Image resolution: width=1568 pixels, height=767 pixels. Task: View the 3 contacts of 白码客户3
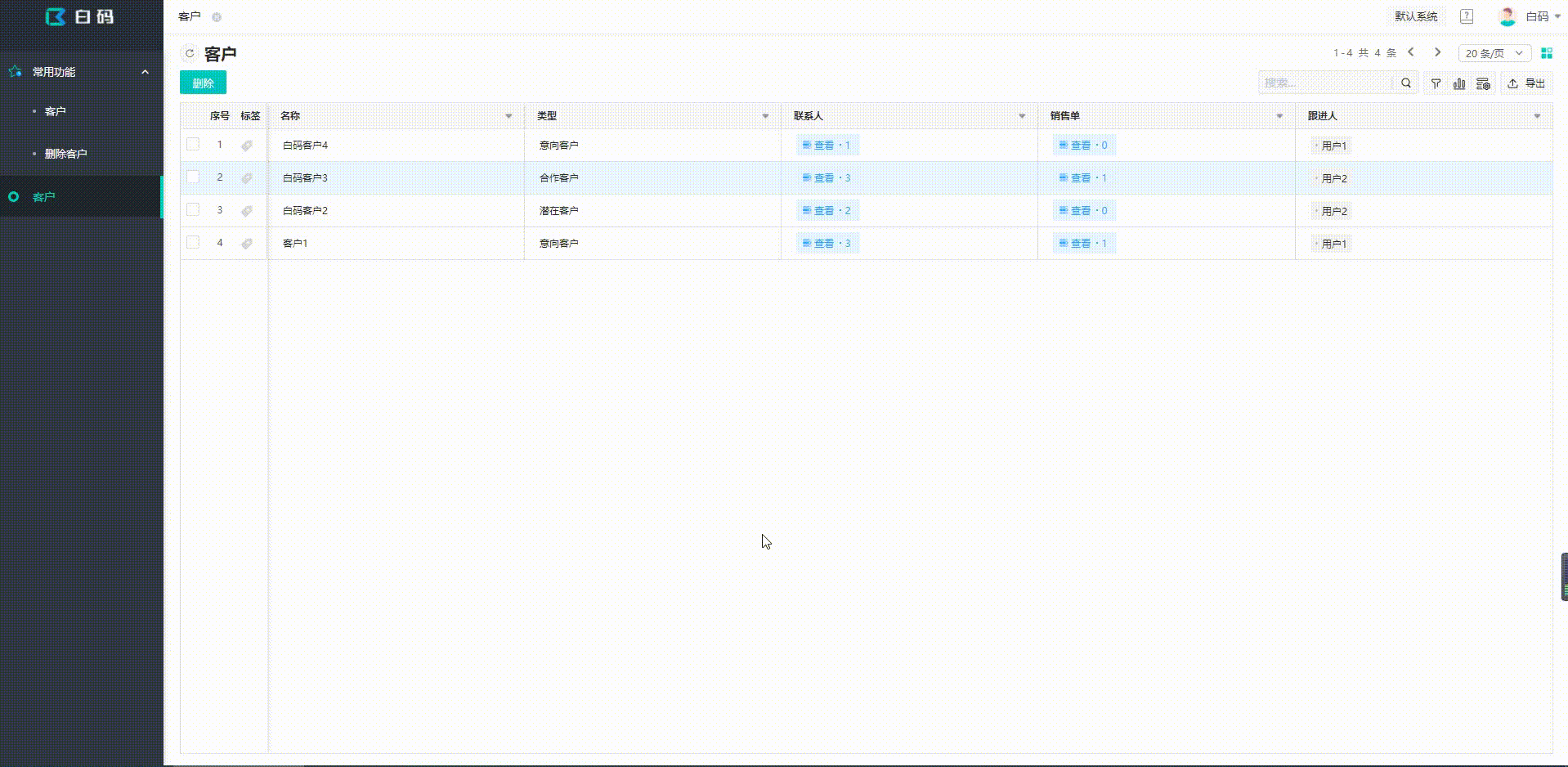[x=827, y=178]
